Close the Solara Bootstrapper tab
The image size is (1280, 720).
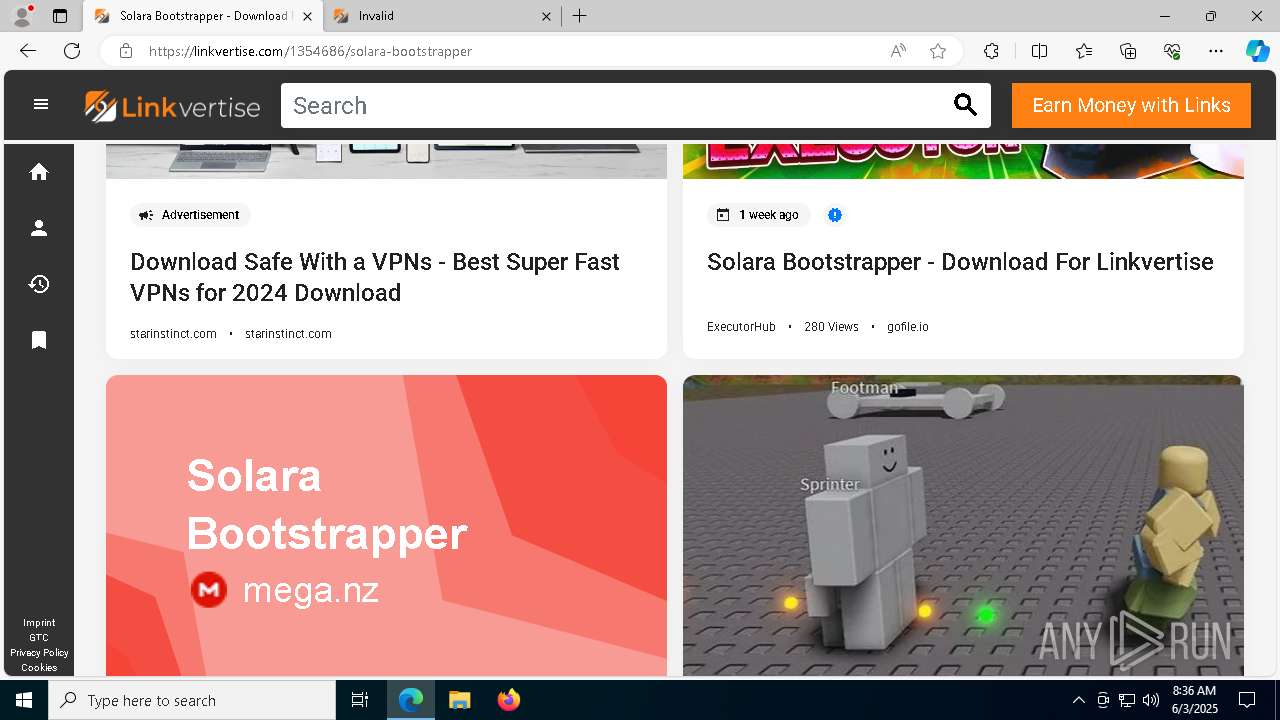308,16
